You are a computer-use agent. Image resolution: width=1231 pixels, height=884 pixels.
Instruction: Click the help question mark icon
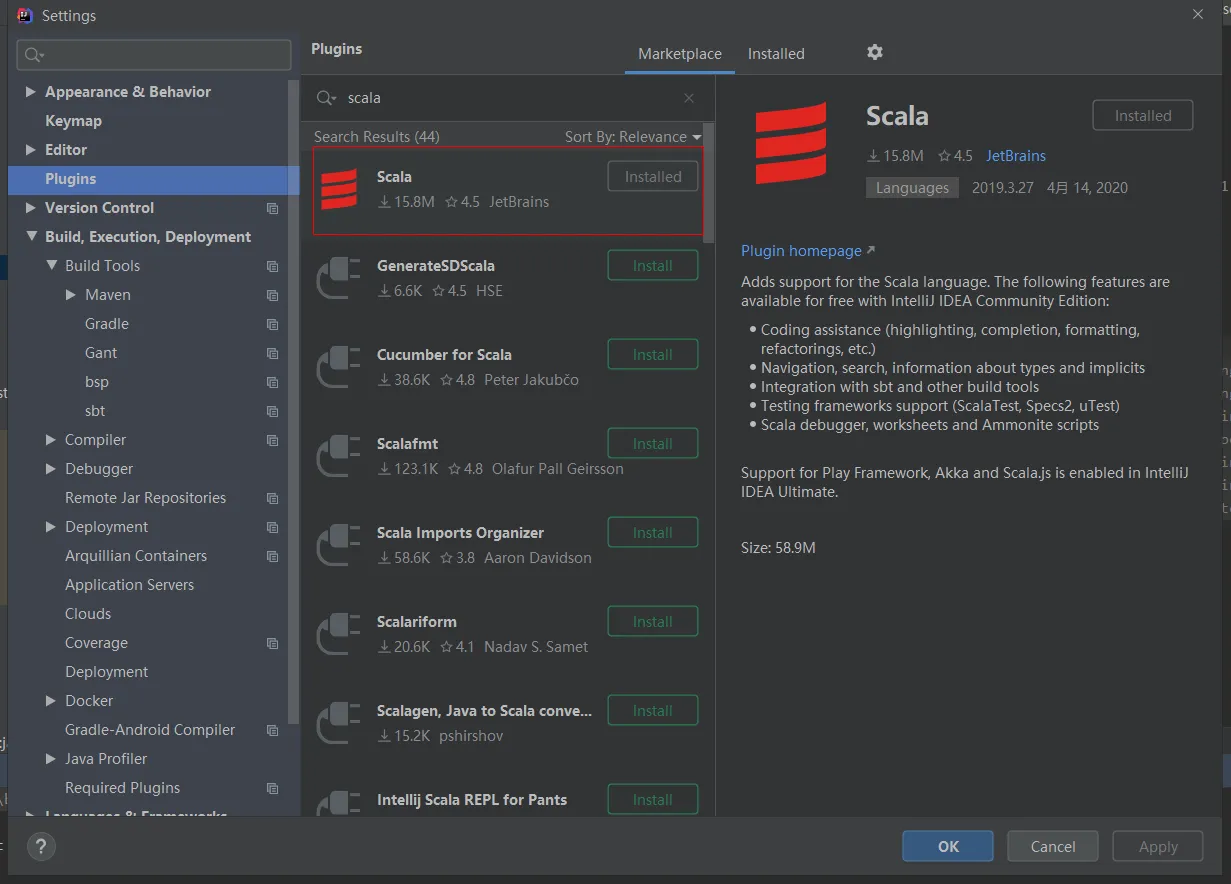click(x=41, y=847)
